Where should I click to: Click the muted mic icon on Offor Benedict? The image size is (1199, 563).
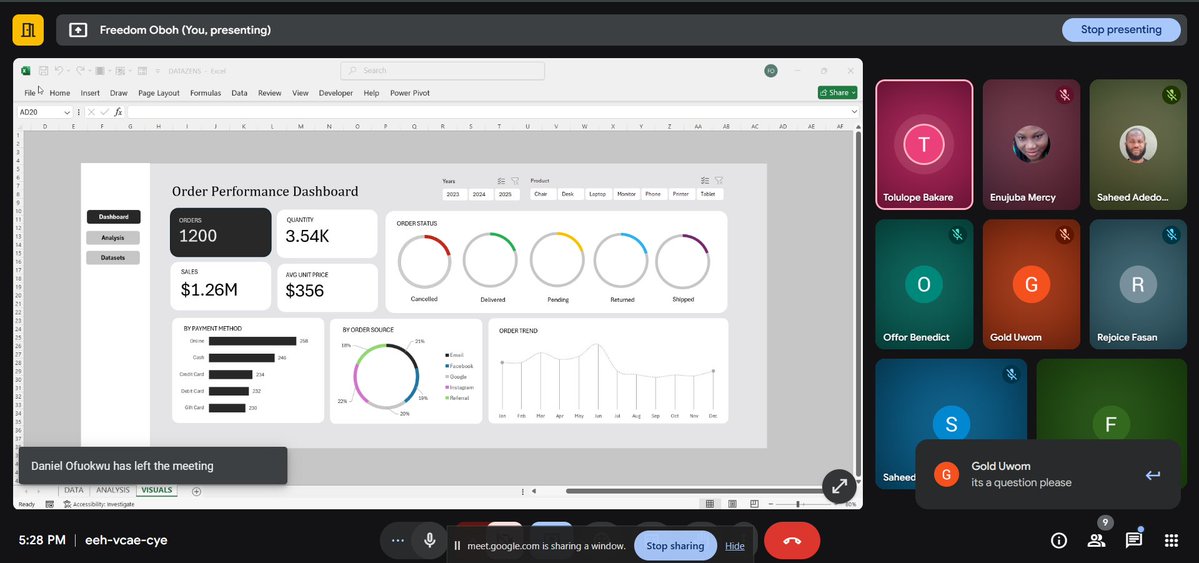point(957,235)
